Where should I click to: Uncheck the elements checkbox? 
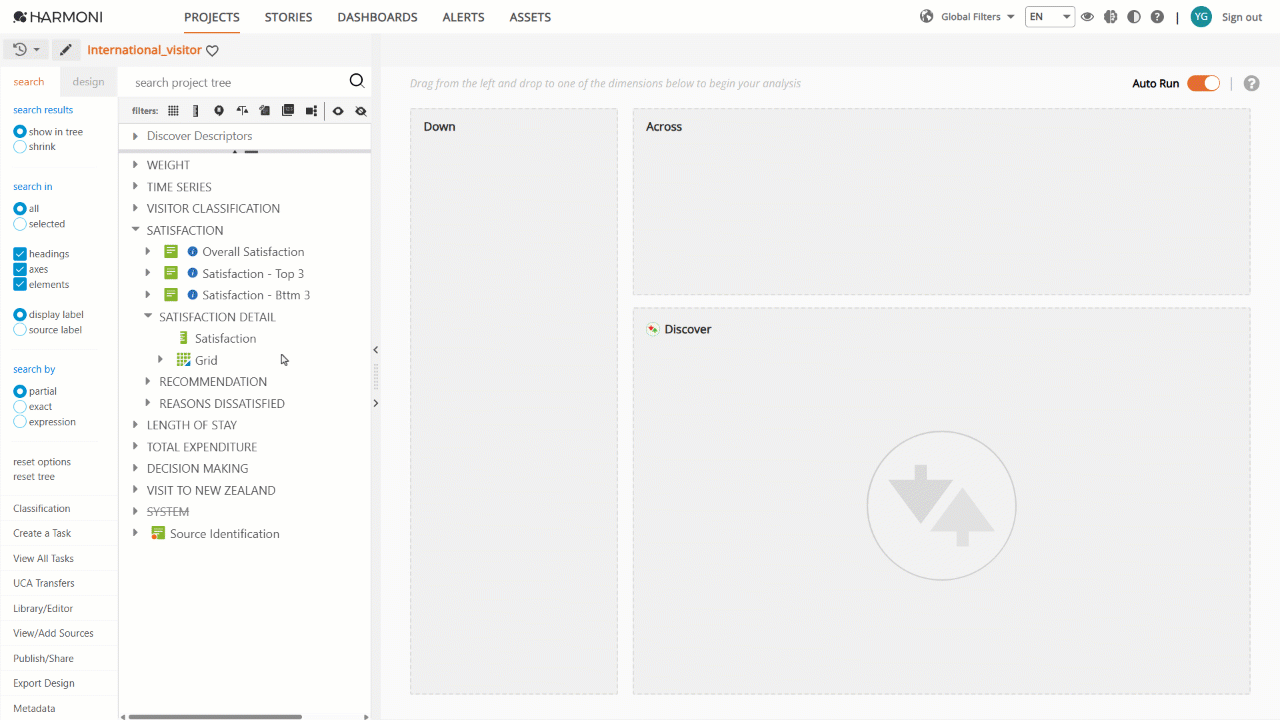tap(20, 284)
